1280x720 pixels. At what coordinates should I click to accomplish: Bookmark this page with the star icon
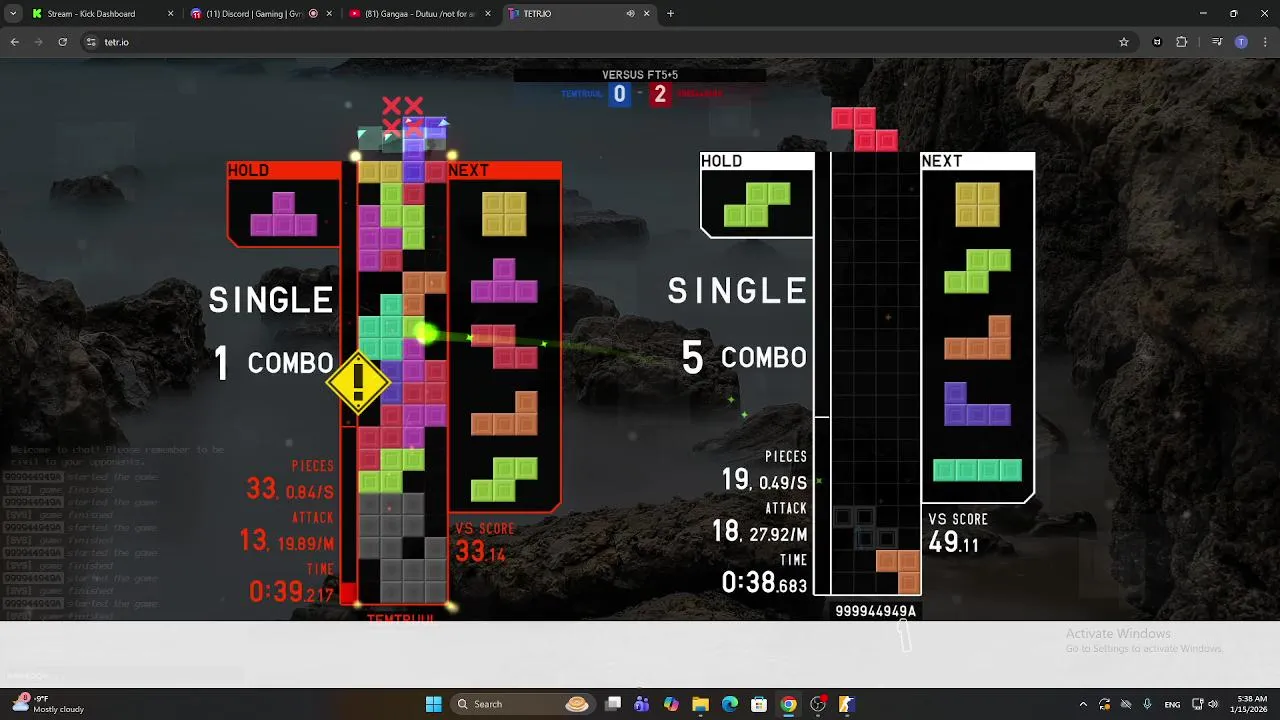click(x=1124, y=42)
